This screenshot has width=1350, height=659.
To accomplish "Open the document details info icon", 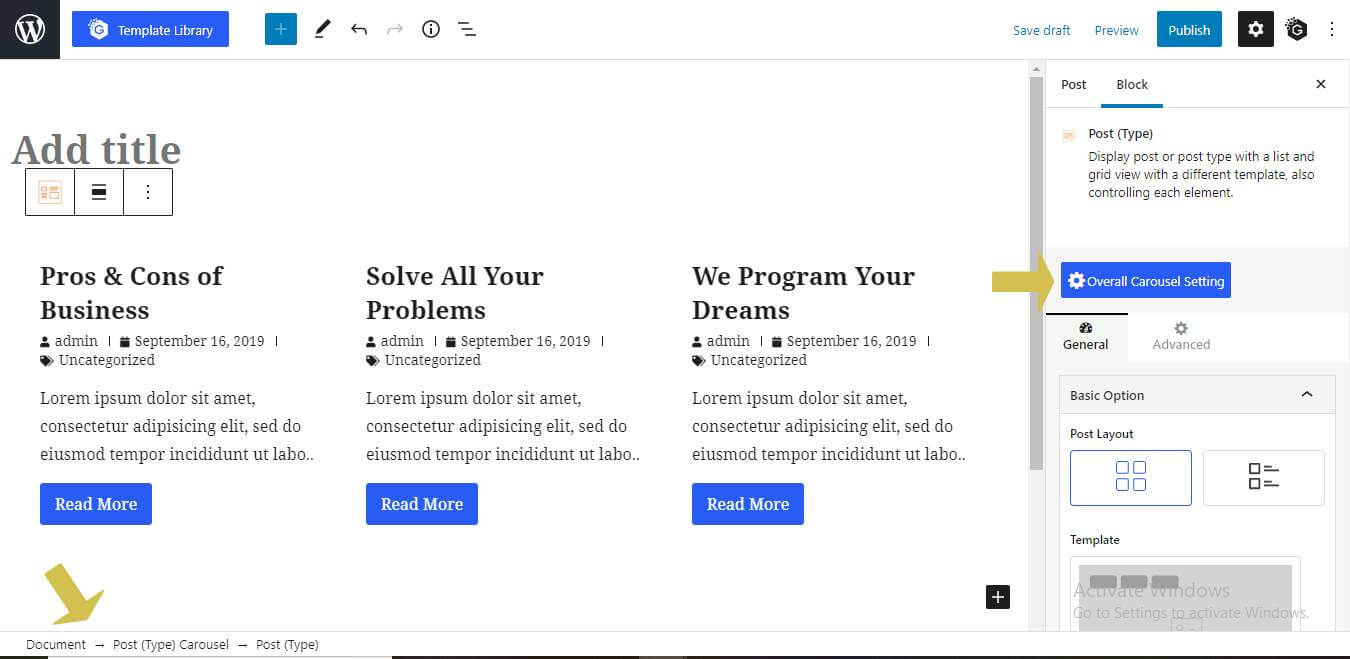I will 431,29.
